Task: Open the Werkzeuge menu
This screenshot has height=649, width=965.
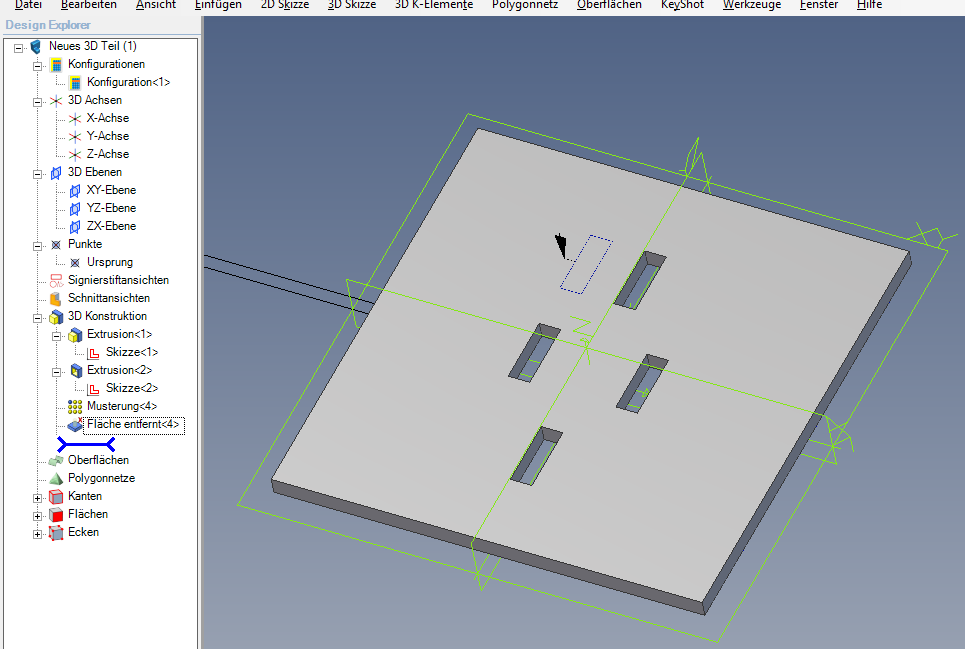Action: pos(752,5)
